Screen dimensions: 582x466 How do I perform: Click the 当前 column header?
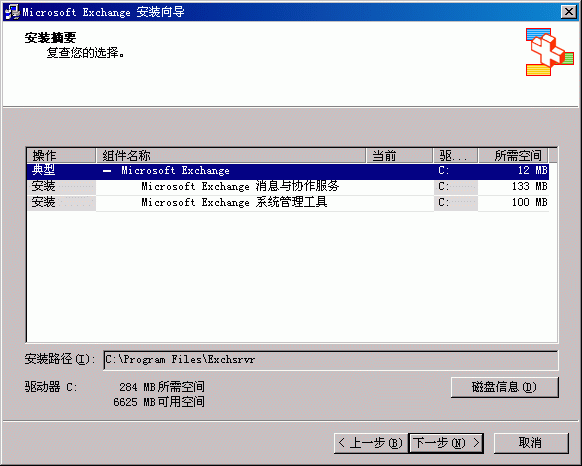pyautogui.click(x=399, y=156)
